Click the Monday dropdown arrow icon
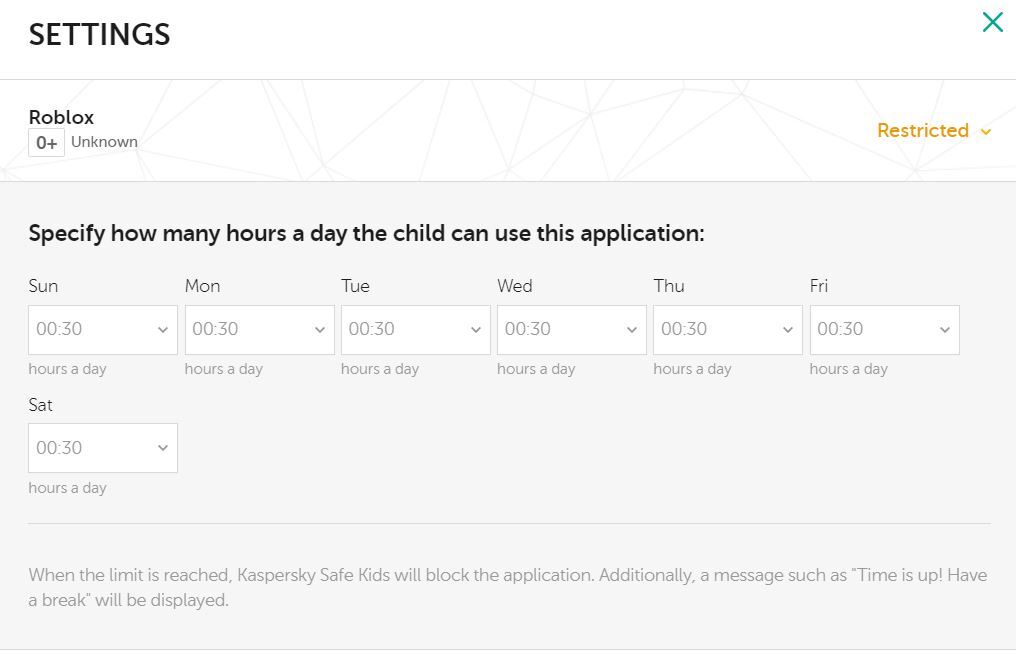This screenshot has height=658, width=1016. point(320,330)
